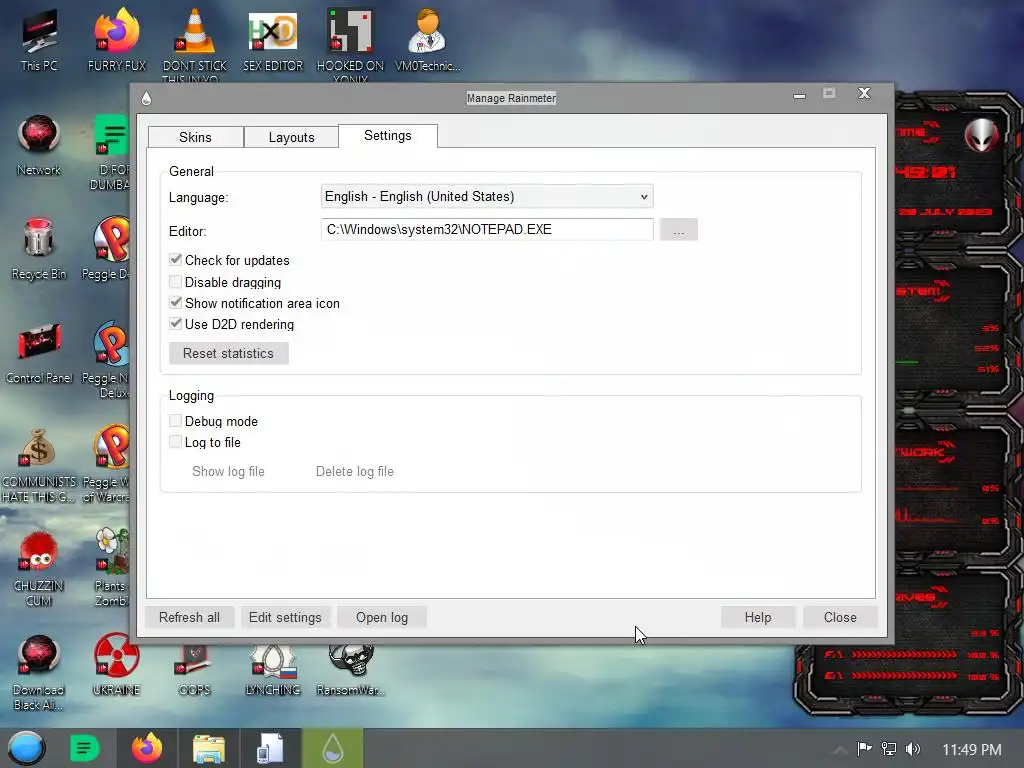Image resolution: width=1024 pixels, height=768 pixels.
Task: Open Recycle Bin desktop icon
Action: [39, 249]
